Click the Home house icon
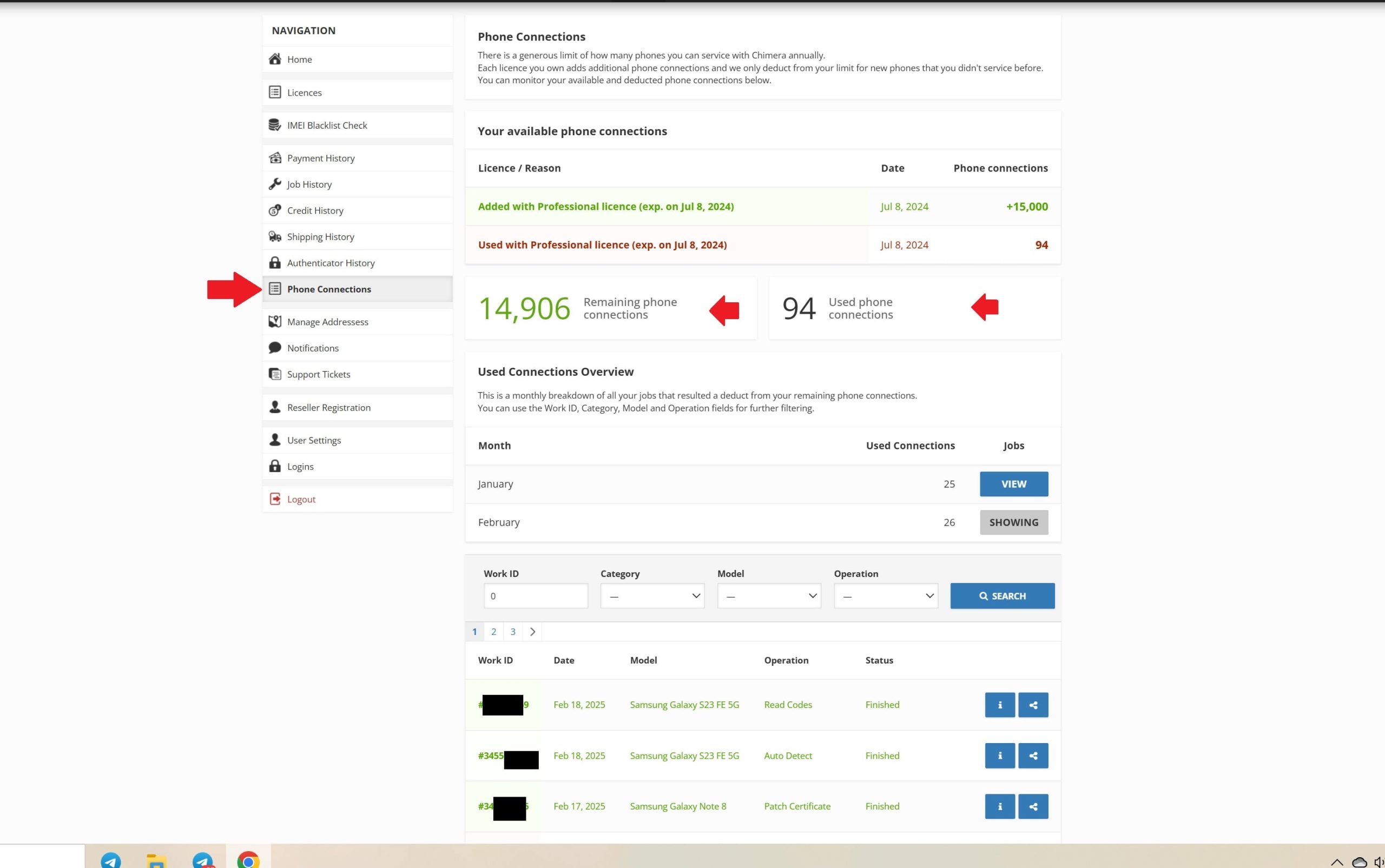The height and width of the screenshot is (868, 1385). click(x=275, y=59)
